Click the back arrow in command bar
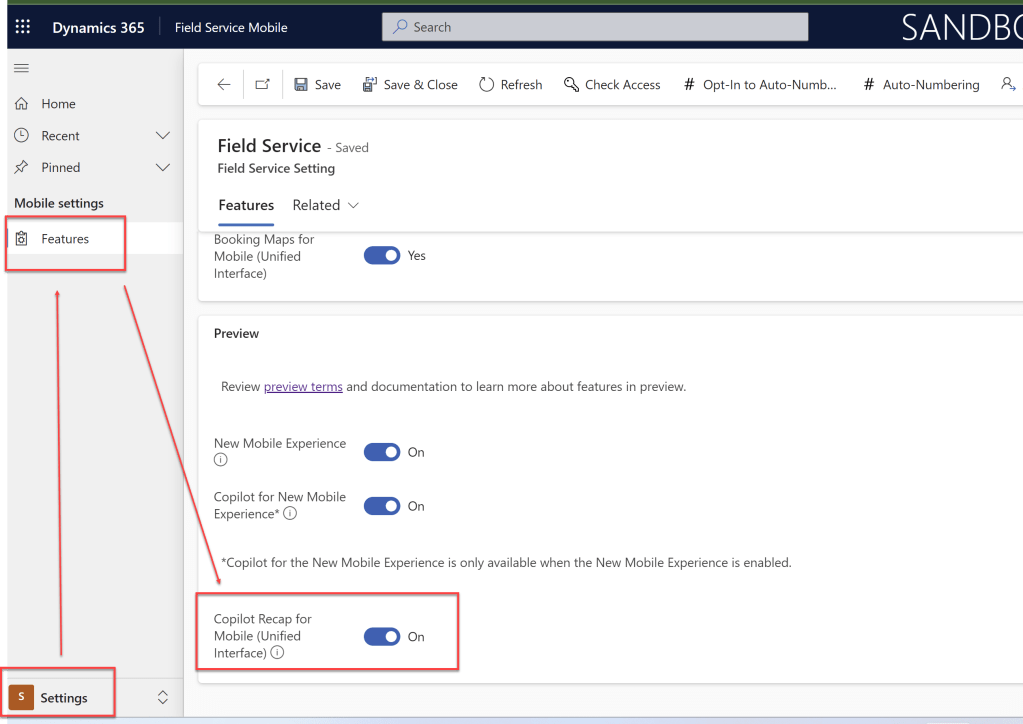Image resolution: width=1023 pixels, height=724 pixels. [x=224, y=85]
